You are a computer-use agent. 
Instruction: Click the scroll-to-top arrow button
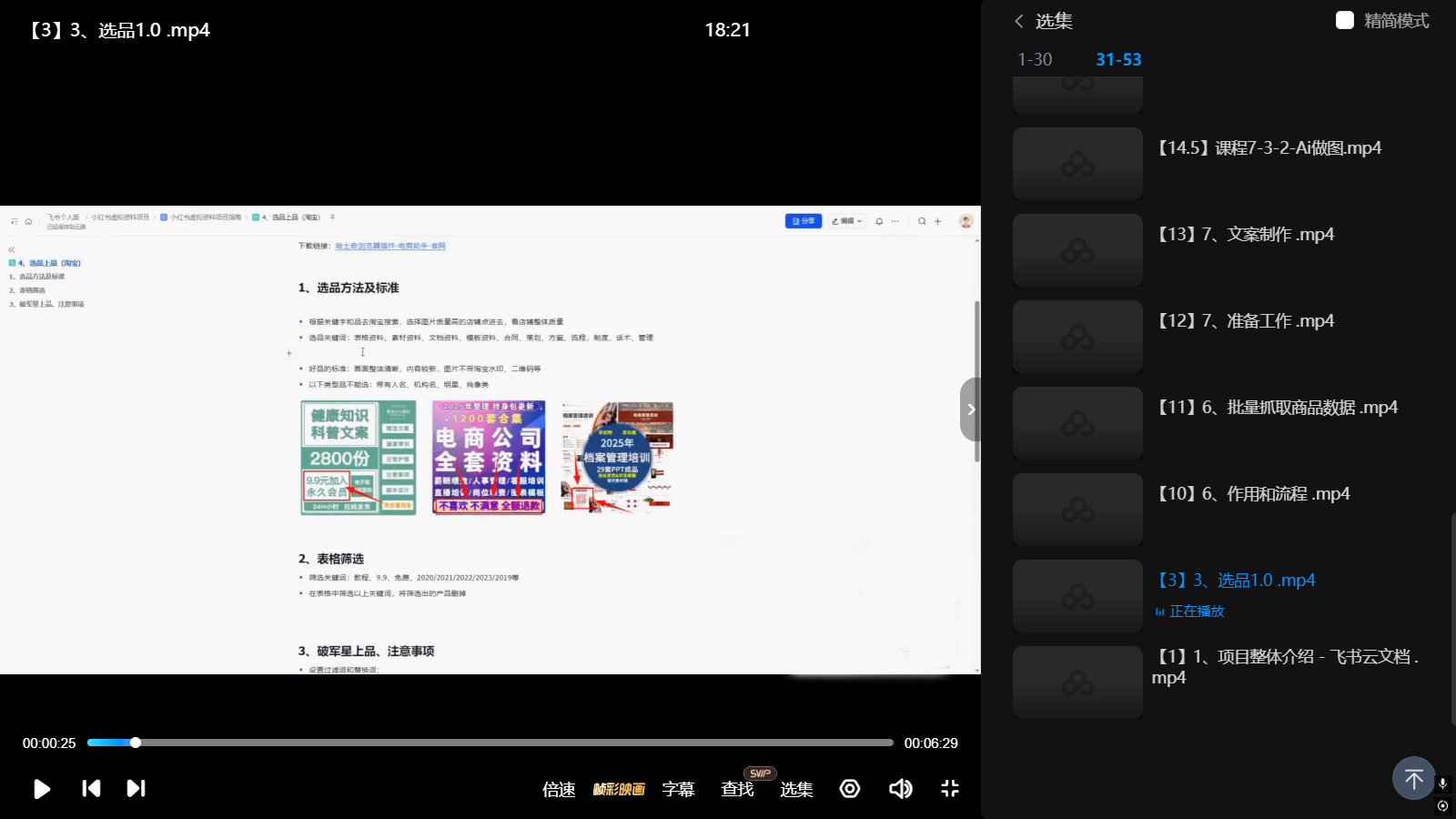[x=1413, y=778]
